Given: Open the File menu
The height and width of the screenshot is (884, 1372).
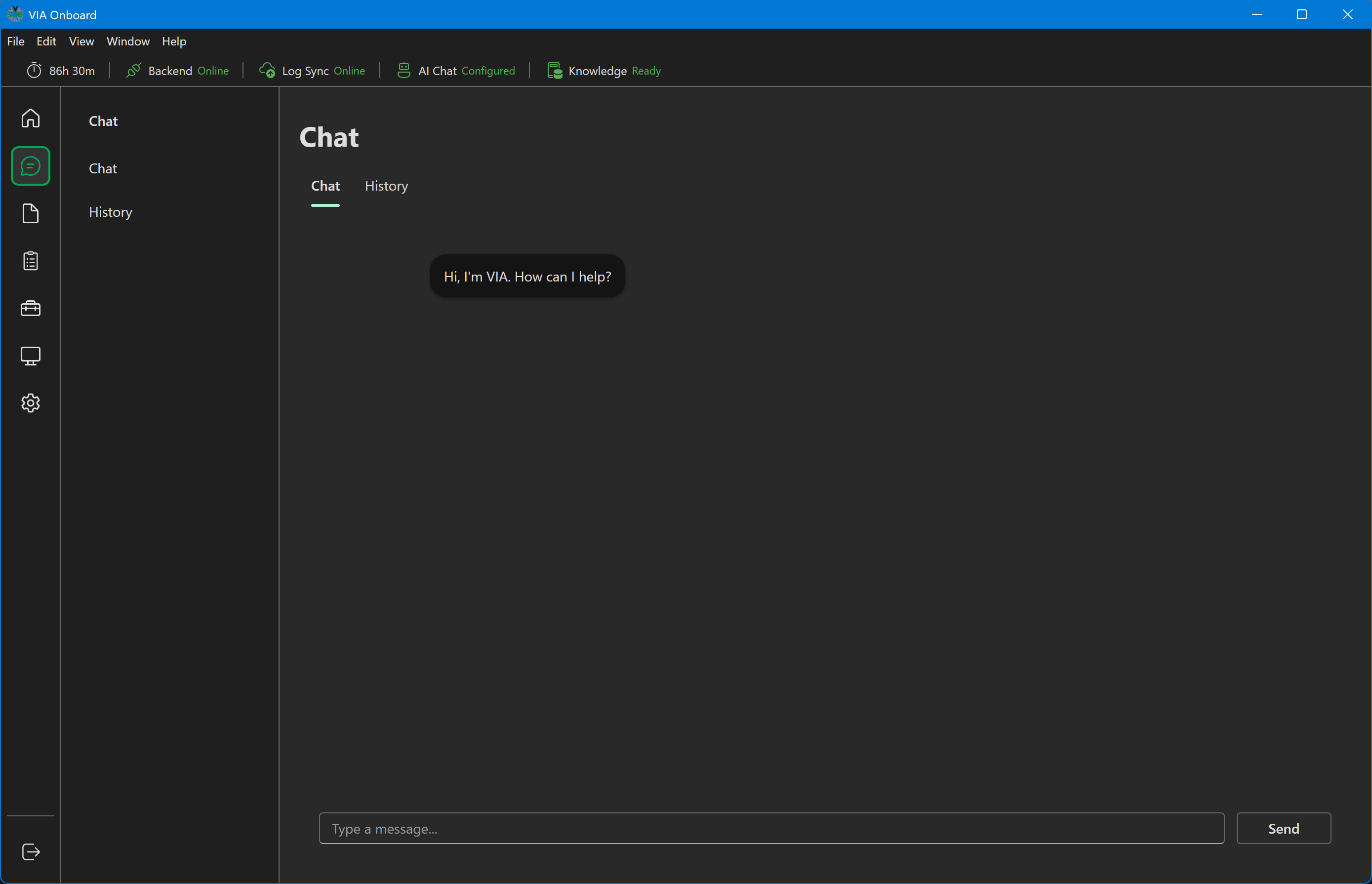Looking at the screenshot, I should pyautogui.click(x=15, y=41).
